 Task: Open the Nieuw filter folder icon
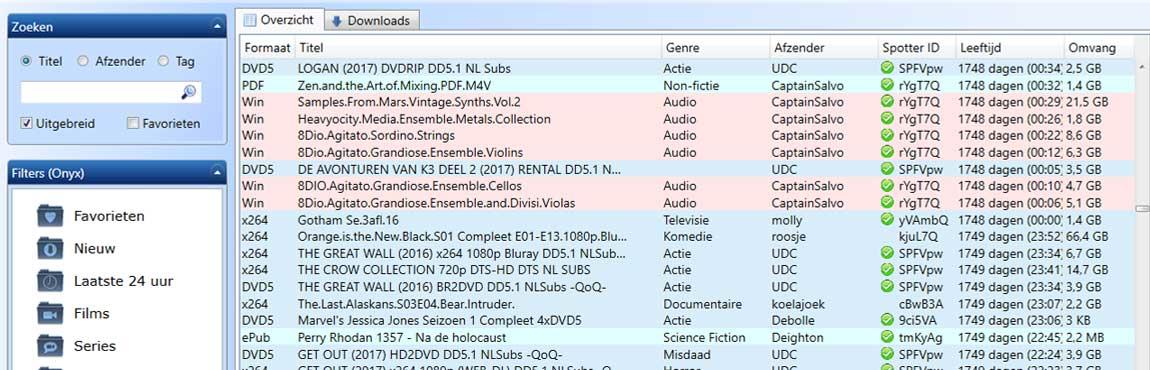click(51, 249)
